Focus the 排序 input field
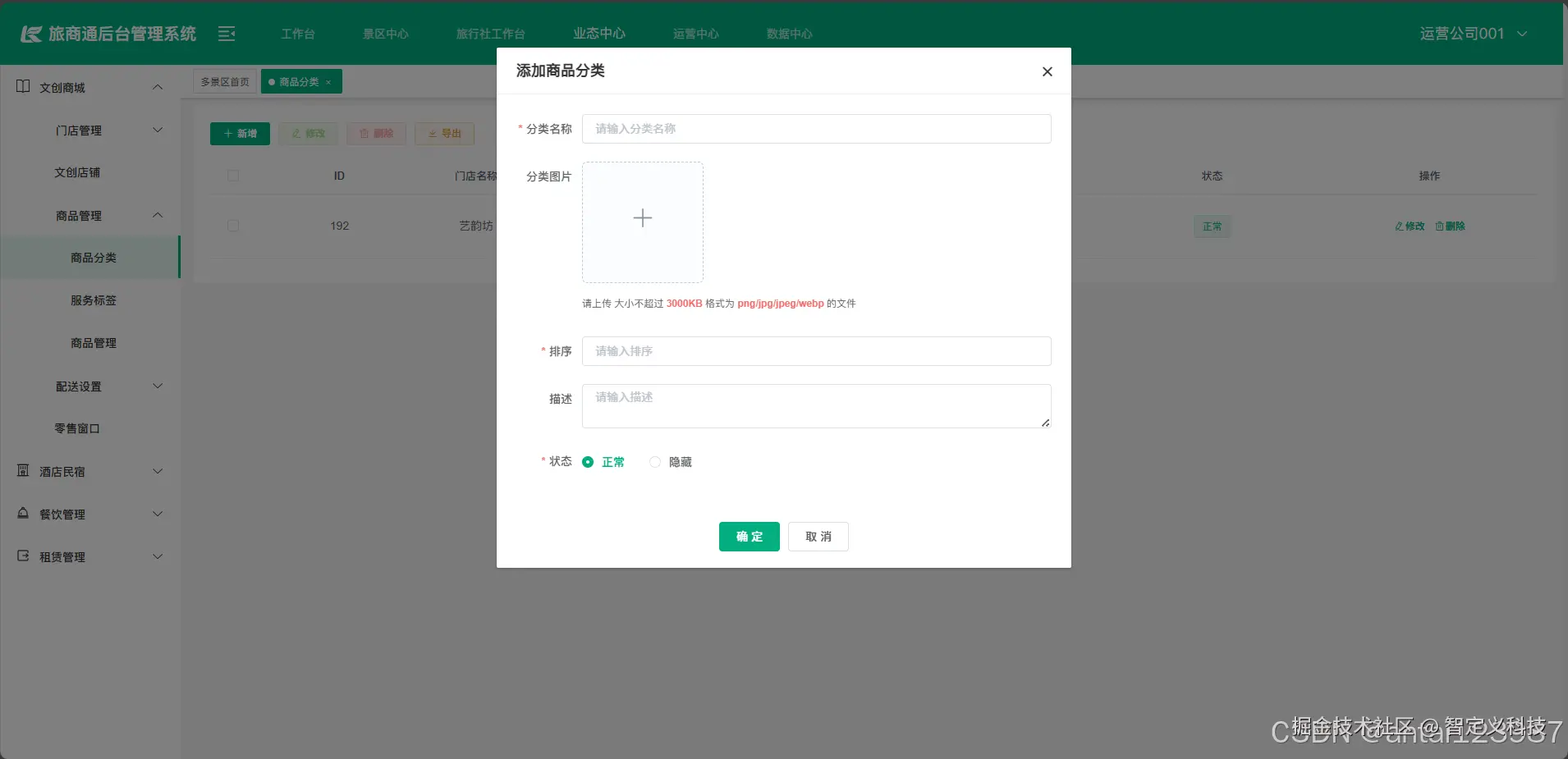Image resolution: width=1568 pixels, height=759 pixels. [817, 351]
